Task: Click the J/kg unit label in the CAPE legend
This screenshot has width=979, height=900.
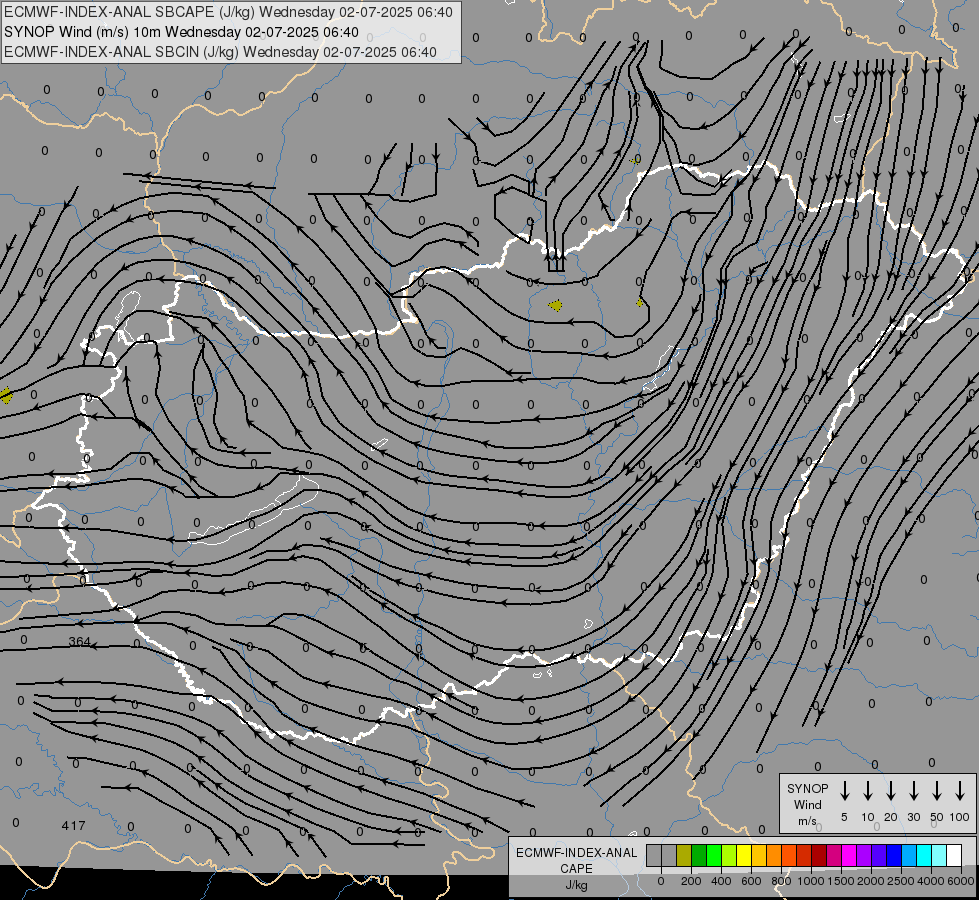Action: click(x=576, y=885)
